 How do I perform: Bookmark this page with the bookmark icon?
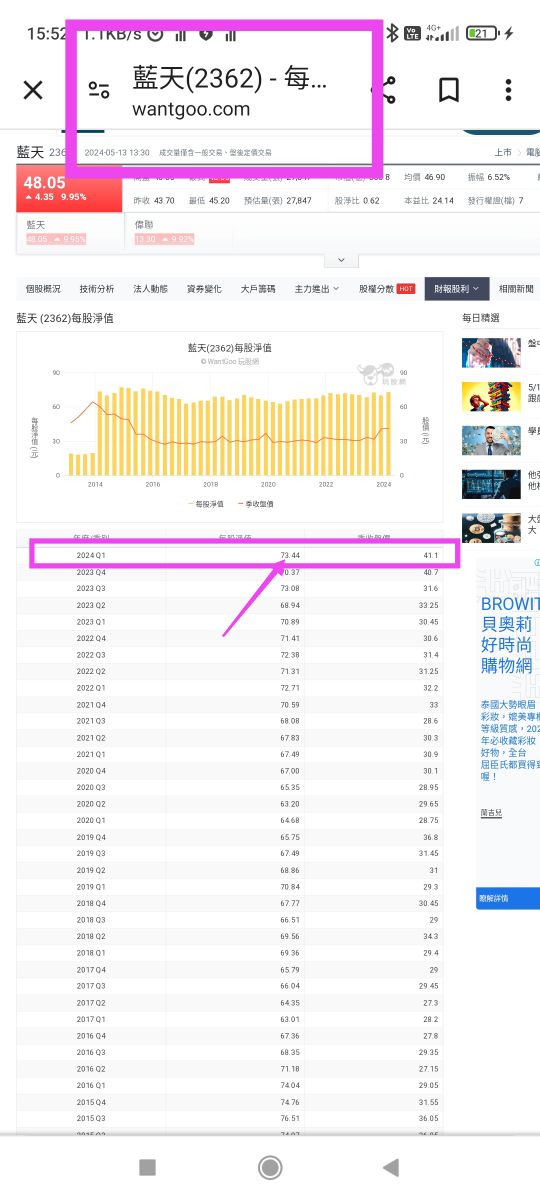tap(449, 90)
